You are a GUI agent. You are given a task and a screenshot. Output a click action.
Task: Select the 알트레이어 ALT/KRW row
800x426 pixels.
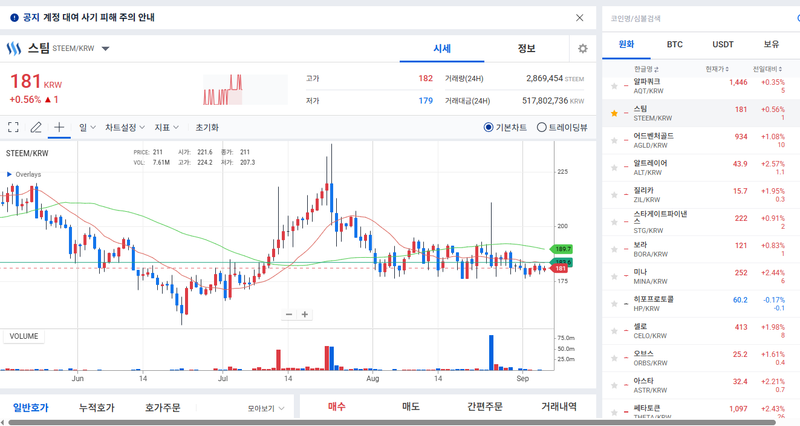coord(701,168)
